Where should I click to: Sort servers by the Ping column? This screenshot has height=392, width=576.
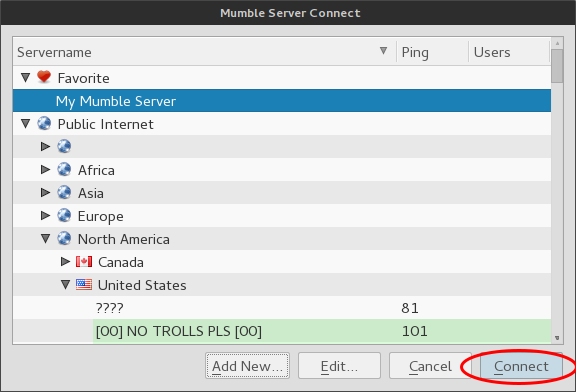coord(432,52)
